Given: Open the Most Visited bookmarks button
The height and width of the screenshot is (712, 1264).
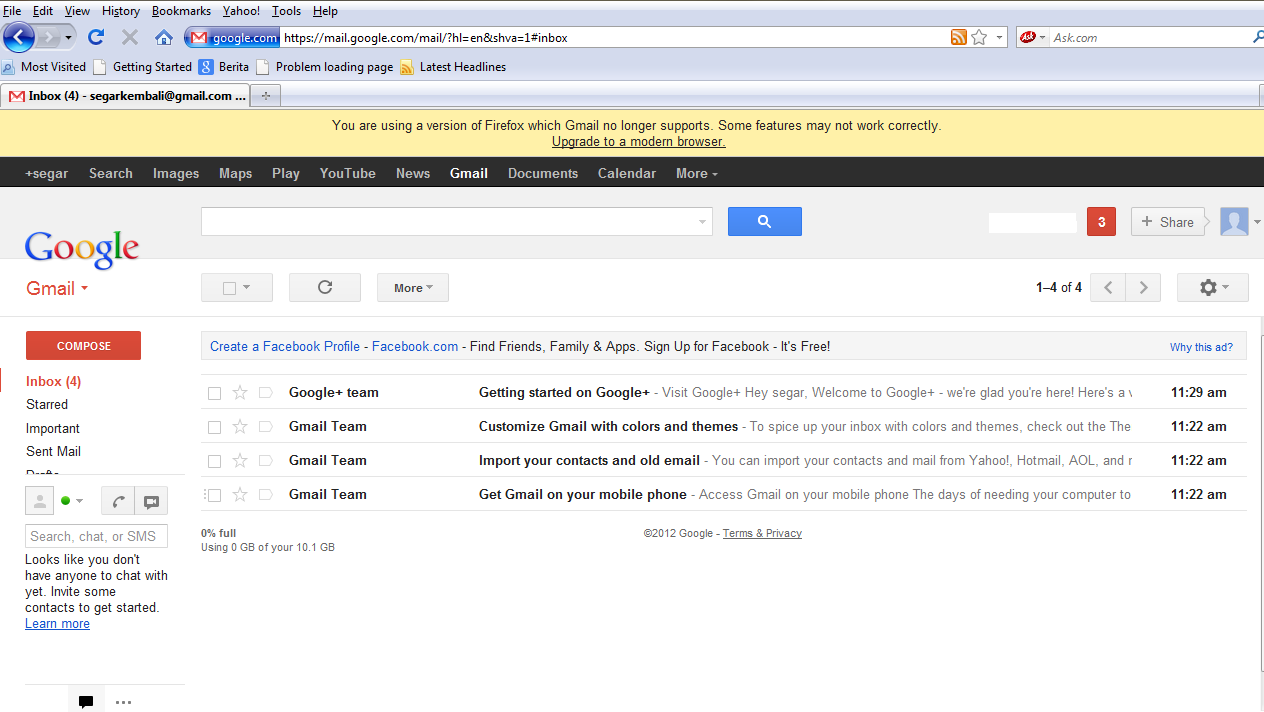Looking at the screenshot, I should click(44, 67).
